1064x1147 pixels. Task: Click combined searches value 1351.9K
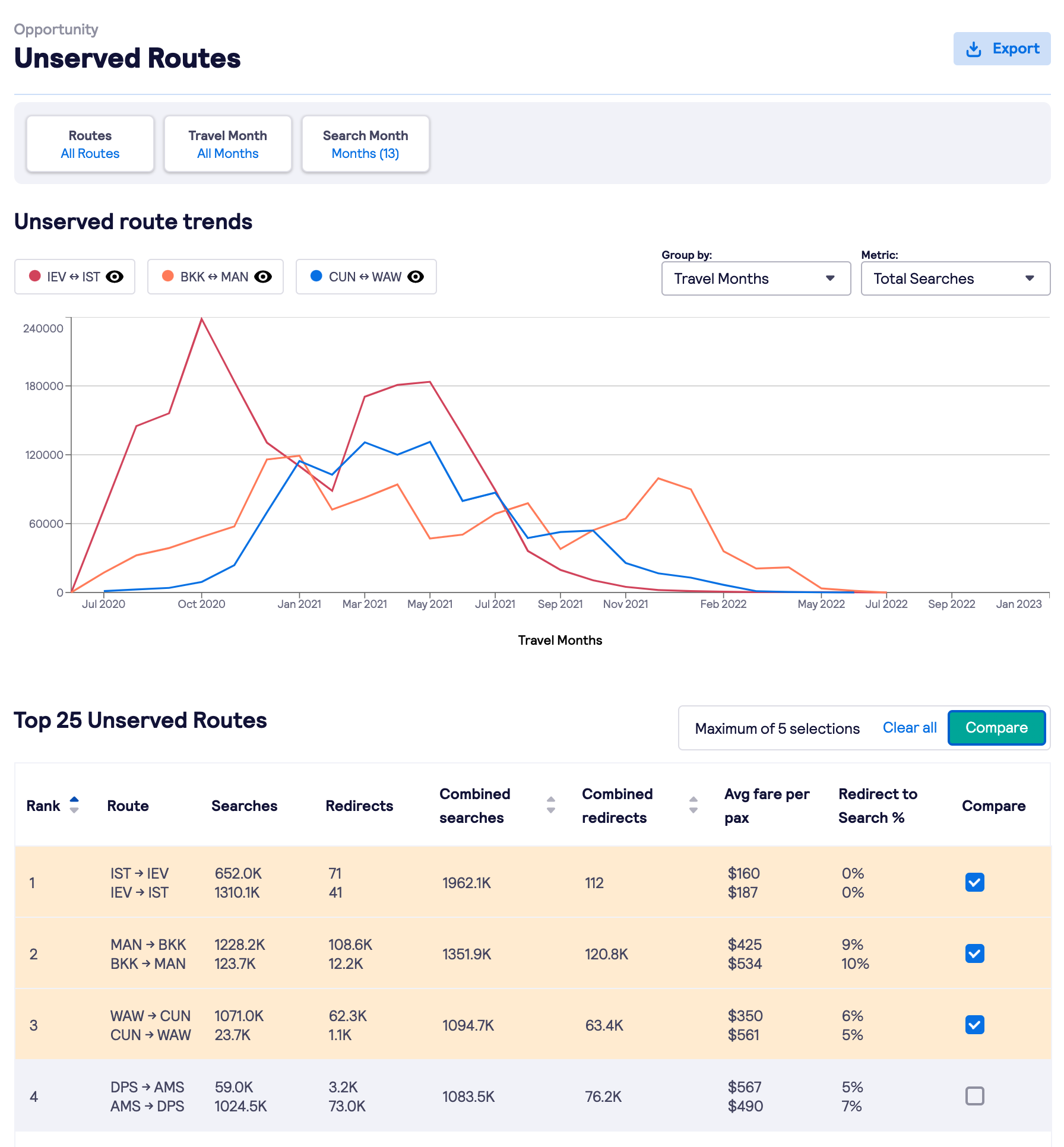(x=467, y=954)
